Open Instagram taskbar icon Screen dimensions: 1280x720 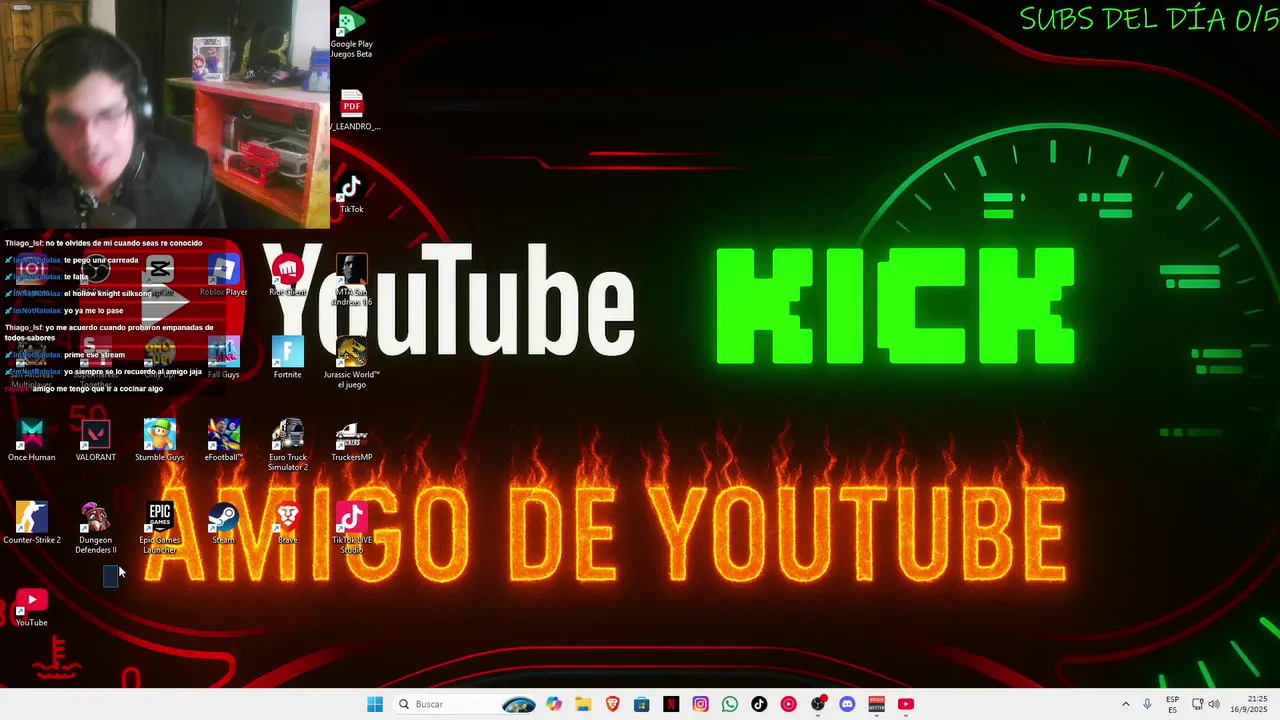coord(700,704)
